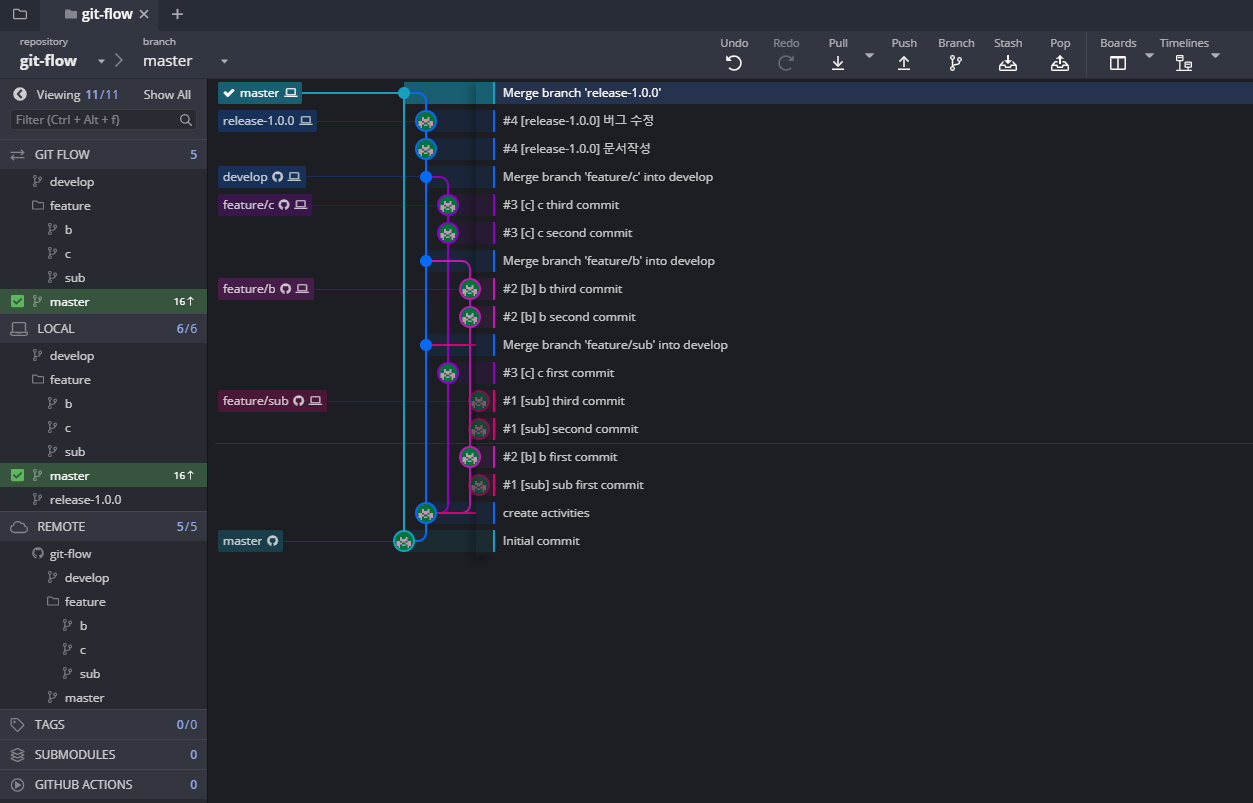Click the checkmark beside master under LOCAL
Screen dimensions: 1253x803
coord(15,475)
